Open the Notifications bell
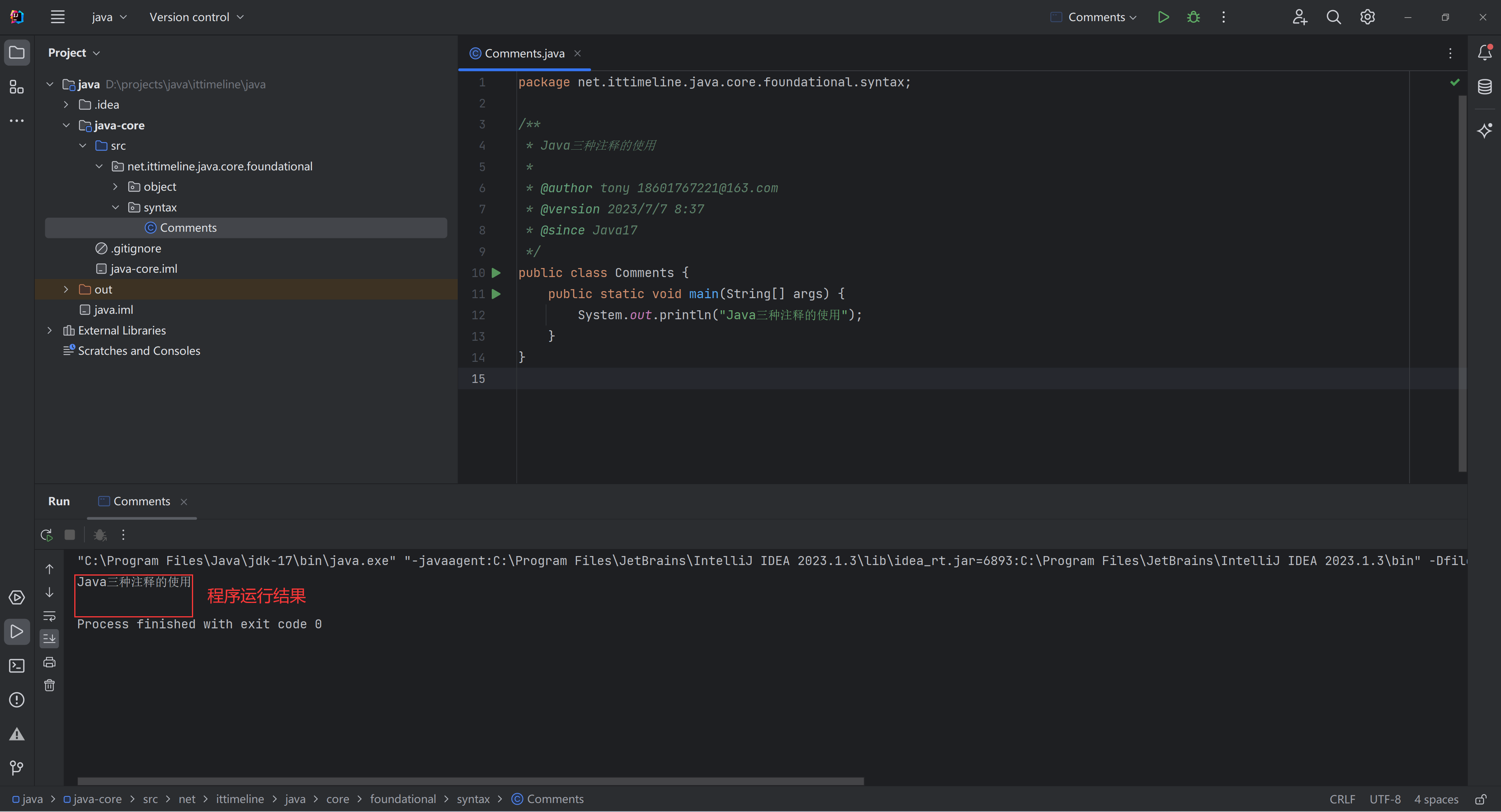The width and height of the screenshot is (1501, 812). (x=1485, y=52)
